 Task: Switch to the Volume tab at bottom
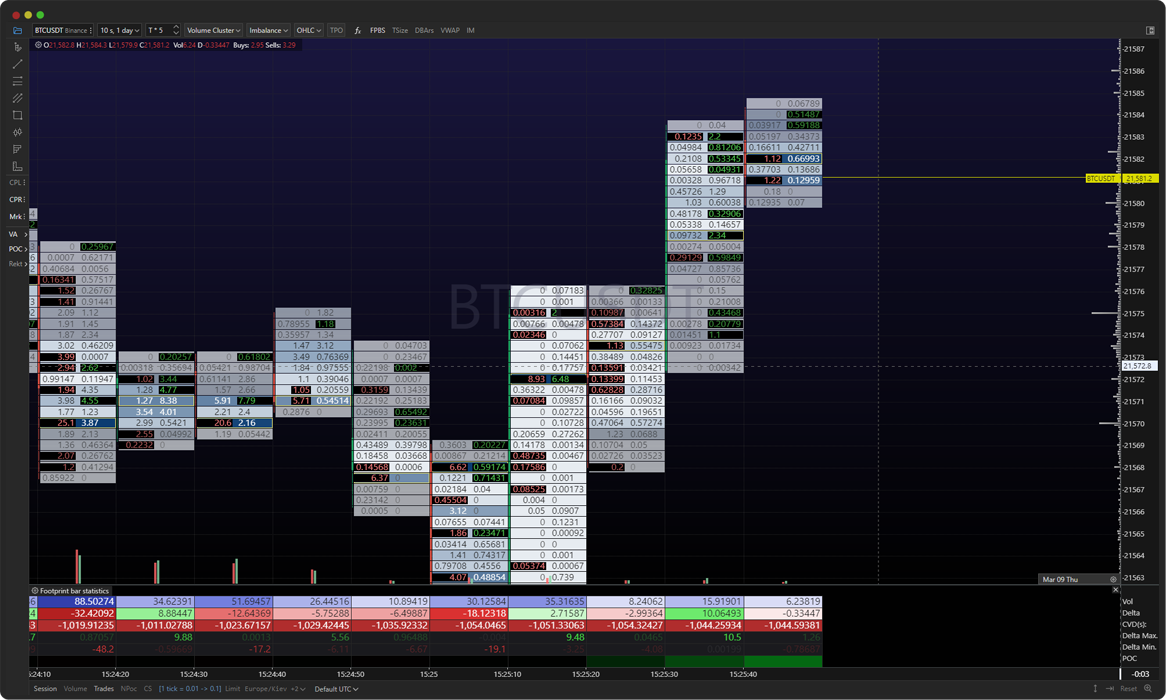pos(76,689)
